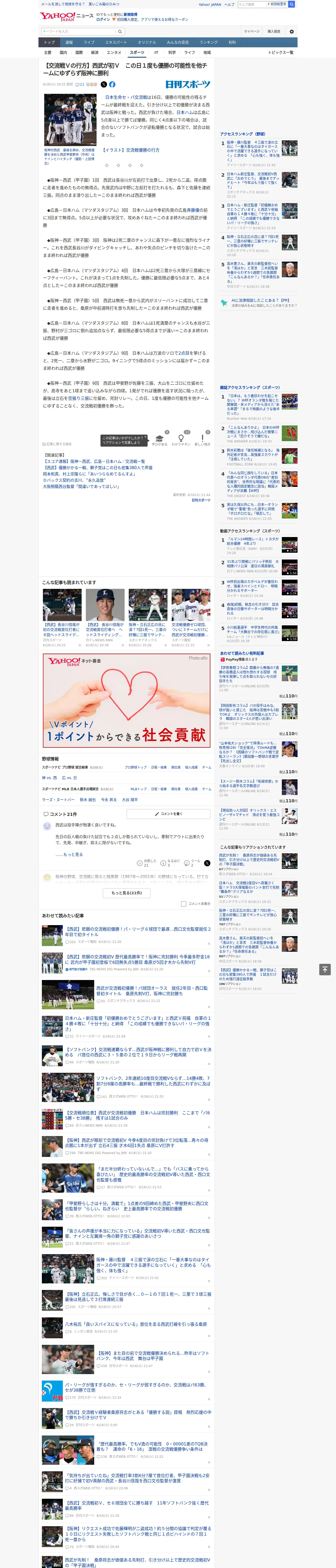336x1568 pixels.
Task: Toggle the コメント非表示 checkbox
Action: 183,903
